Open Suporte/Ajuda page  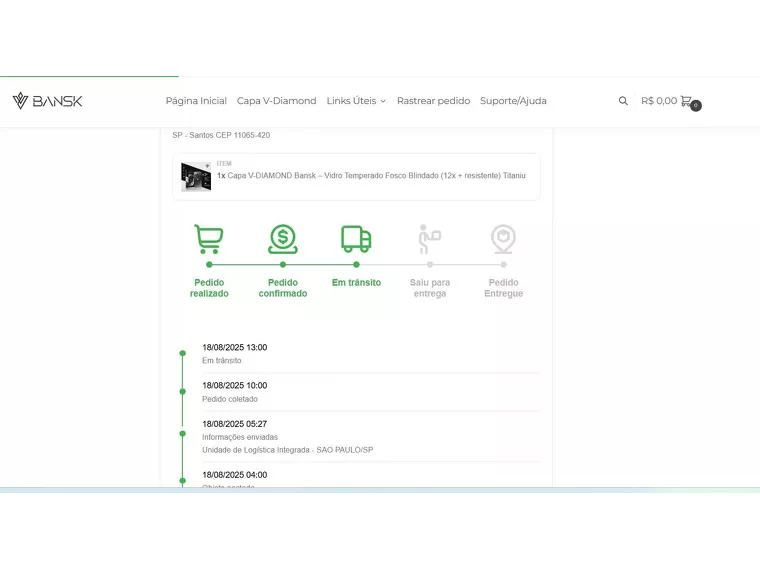tap(513, 101)
